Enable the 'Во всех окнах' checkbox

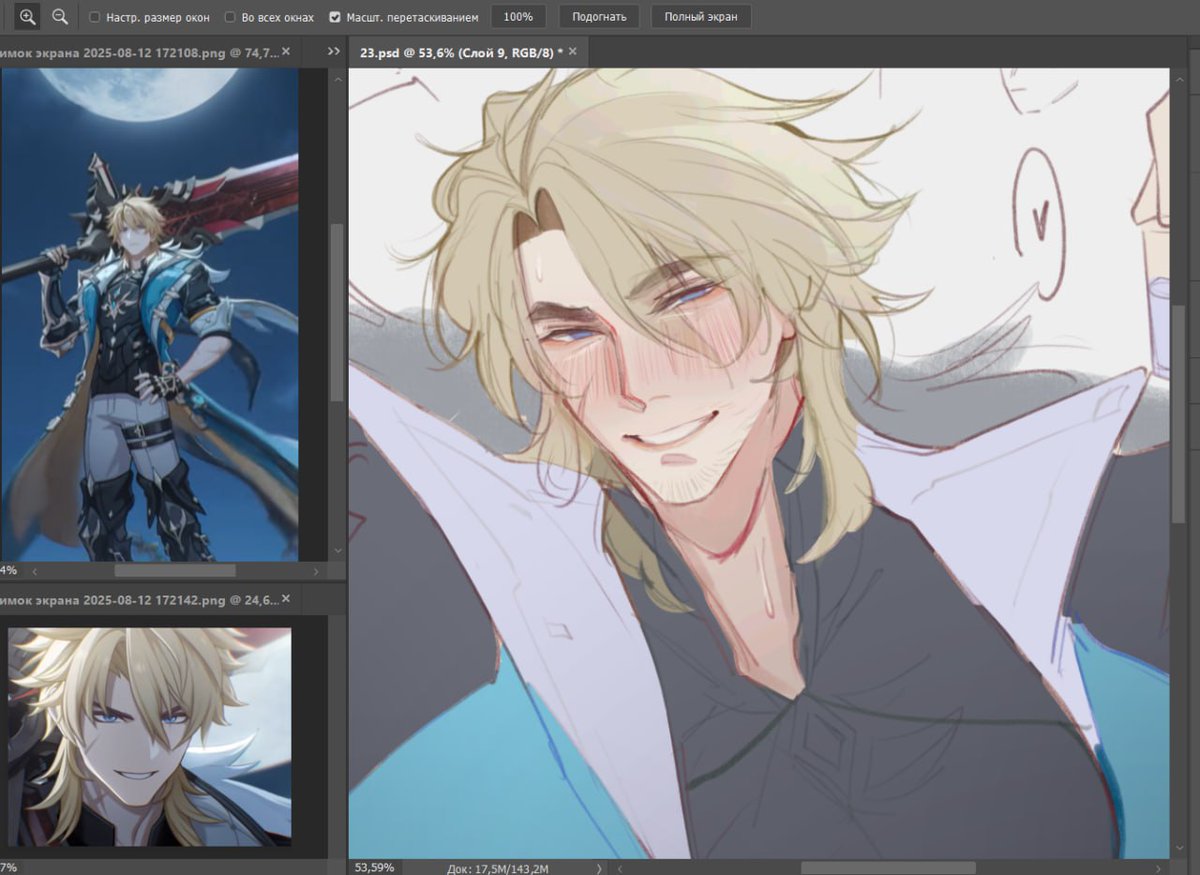[230, 17]
